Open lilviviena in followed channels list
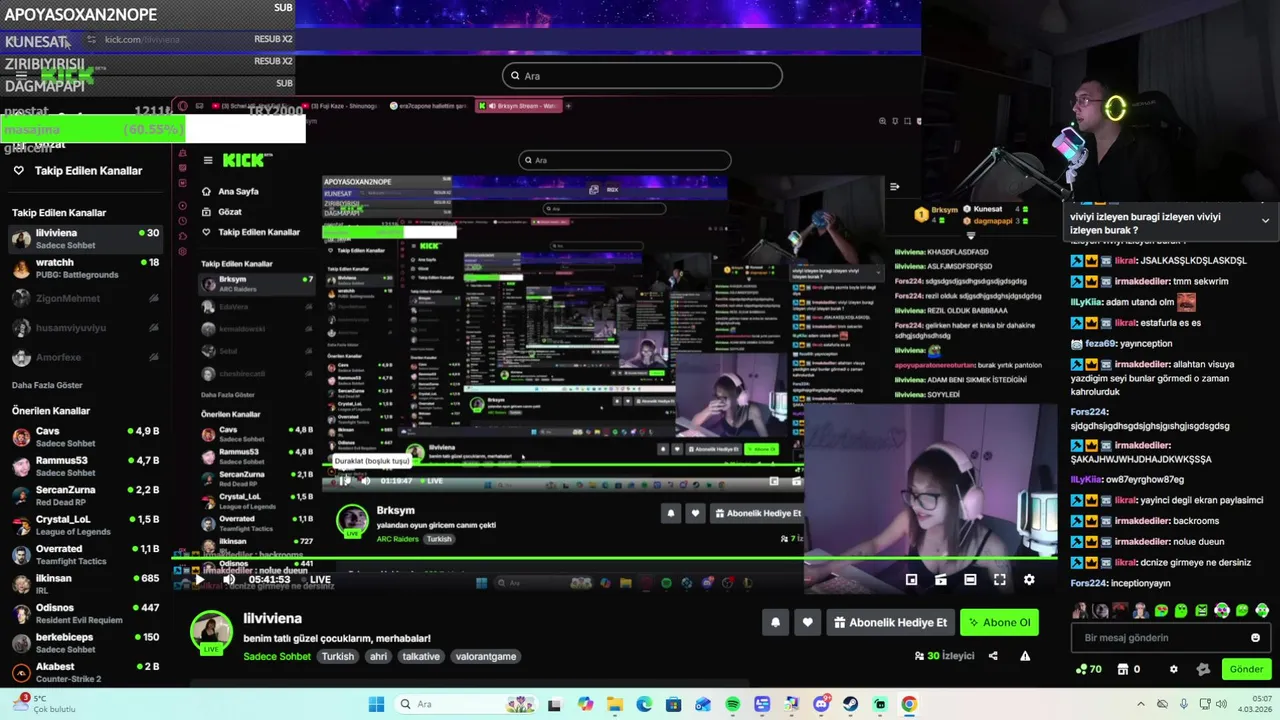Image resolution: width=1280 pixels, height=720 pixels. pyautogui.click(x=85, y=239)
